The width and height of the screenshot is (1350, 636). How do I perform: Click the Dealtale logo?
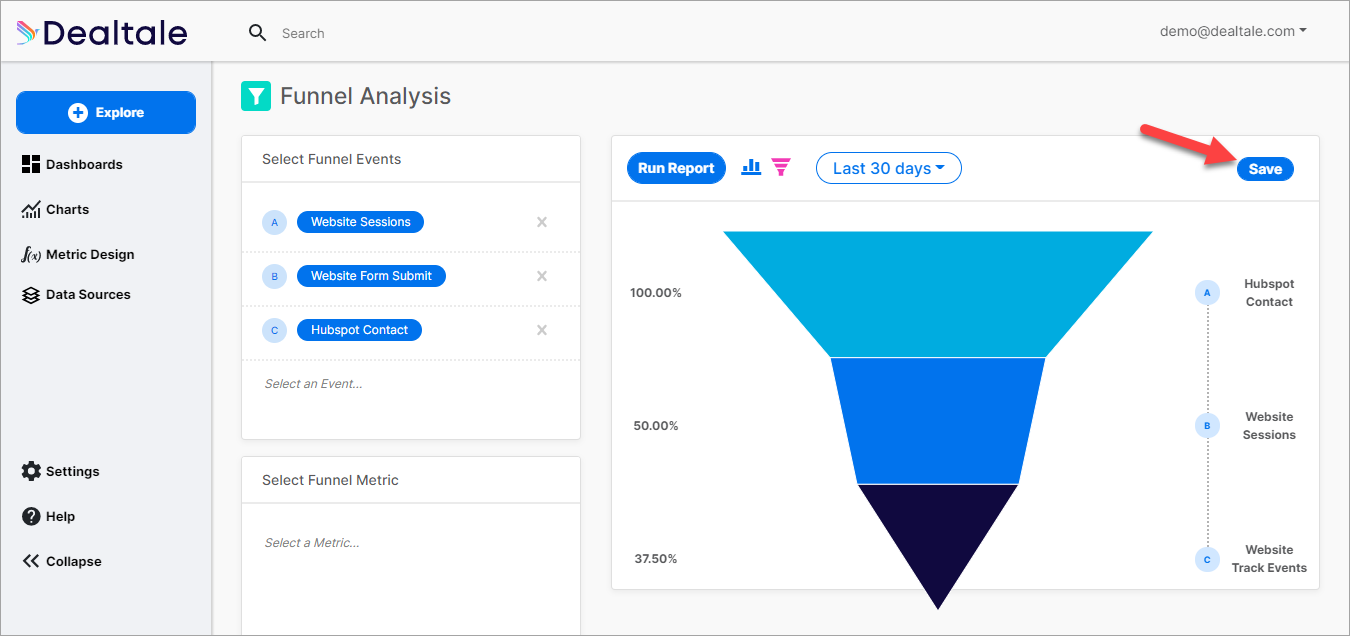pos(102,33)
